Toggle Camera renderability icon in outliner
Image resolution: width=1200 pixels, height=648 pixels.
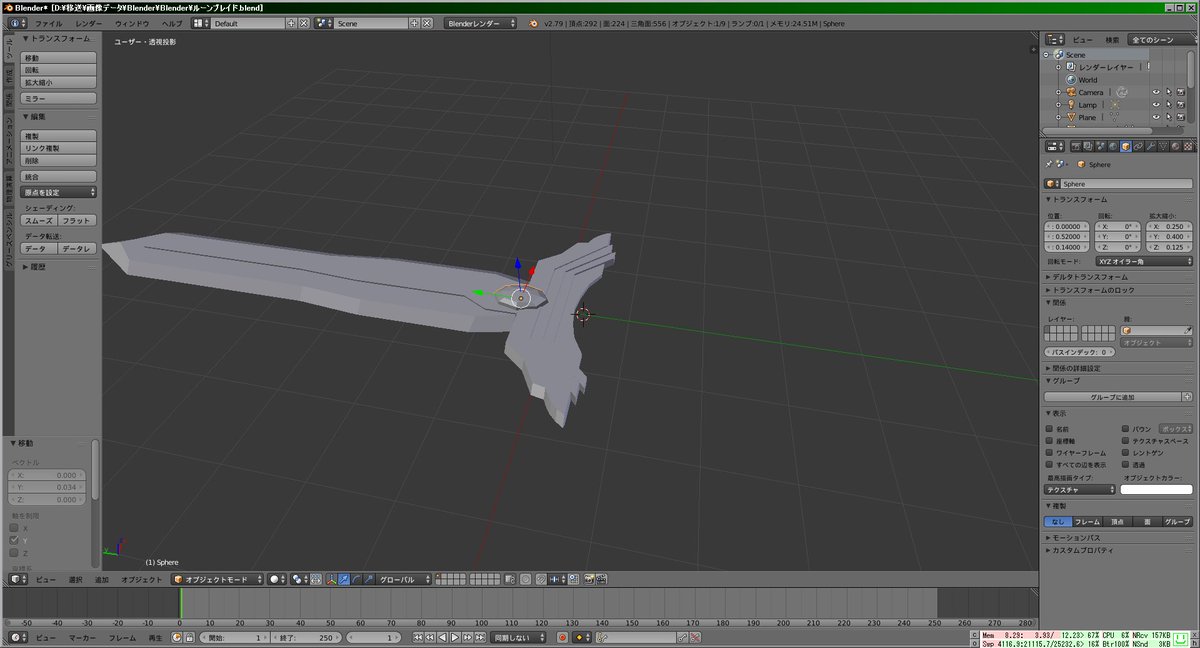click(x=1180, y=92)
